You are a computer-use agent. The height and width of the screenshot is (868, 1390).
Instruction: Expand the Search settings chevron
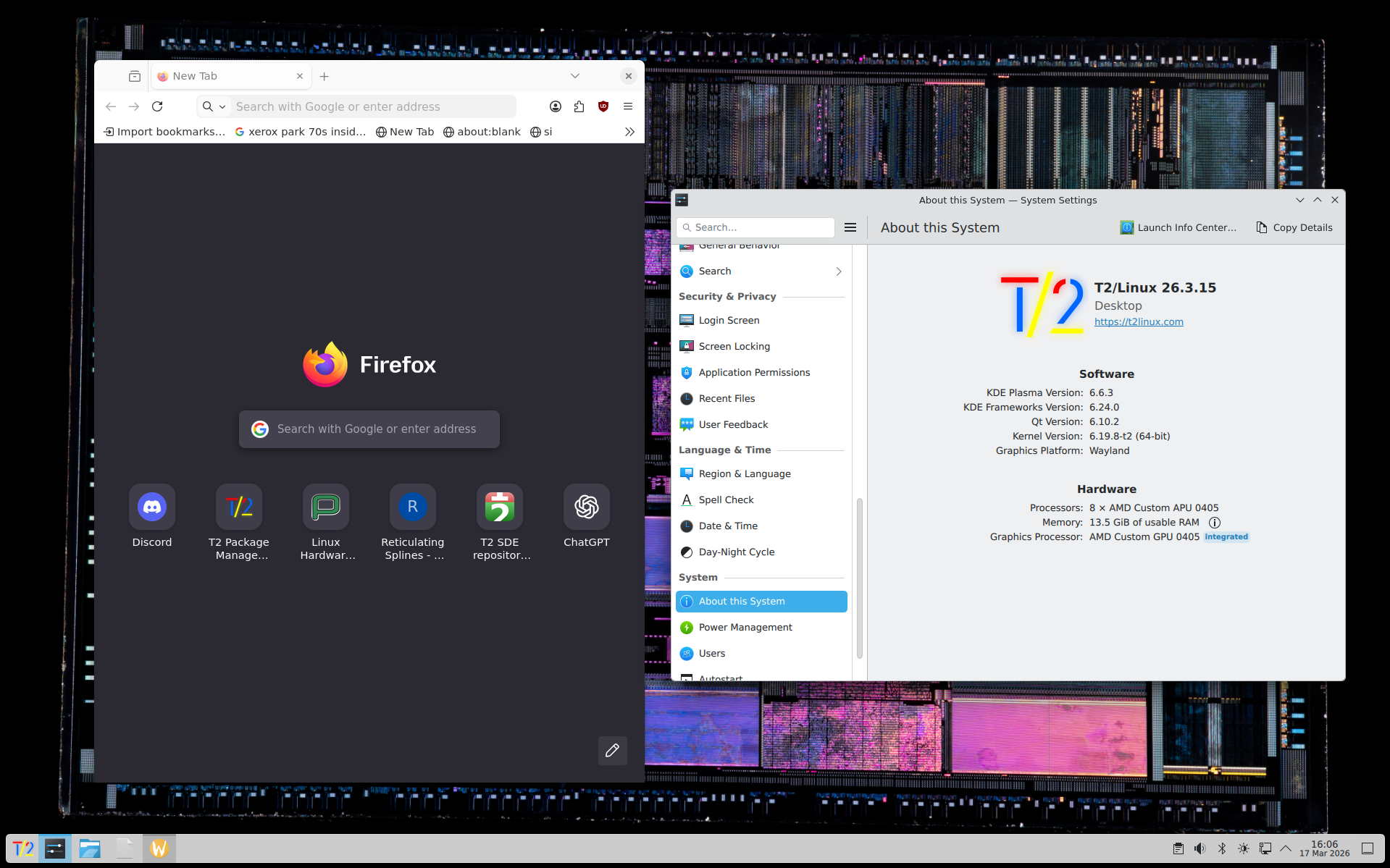[839, 271]
